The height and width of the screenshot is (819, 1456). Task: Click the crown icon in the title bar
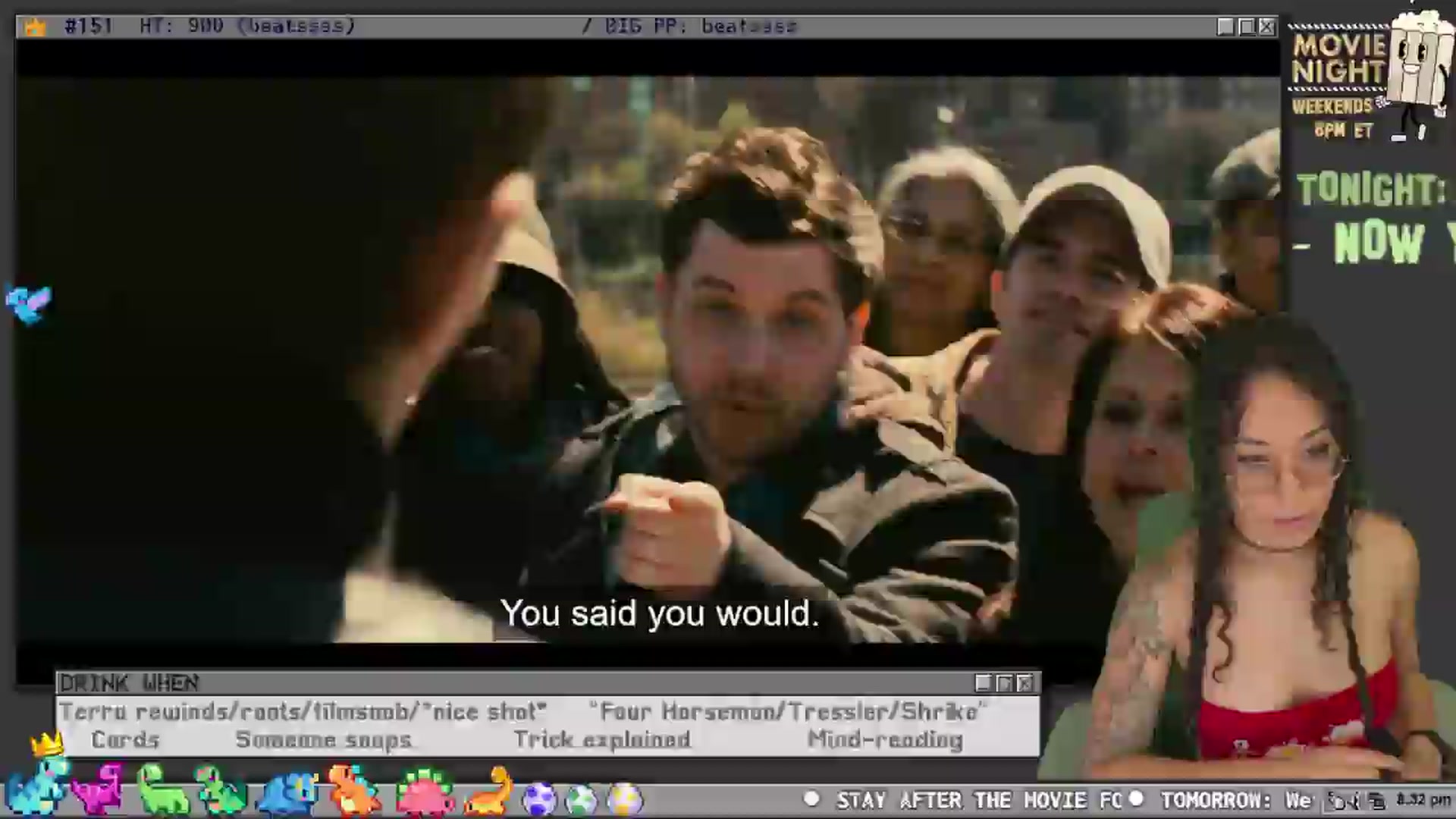[x=35, y=27]
